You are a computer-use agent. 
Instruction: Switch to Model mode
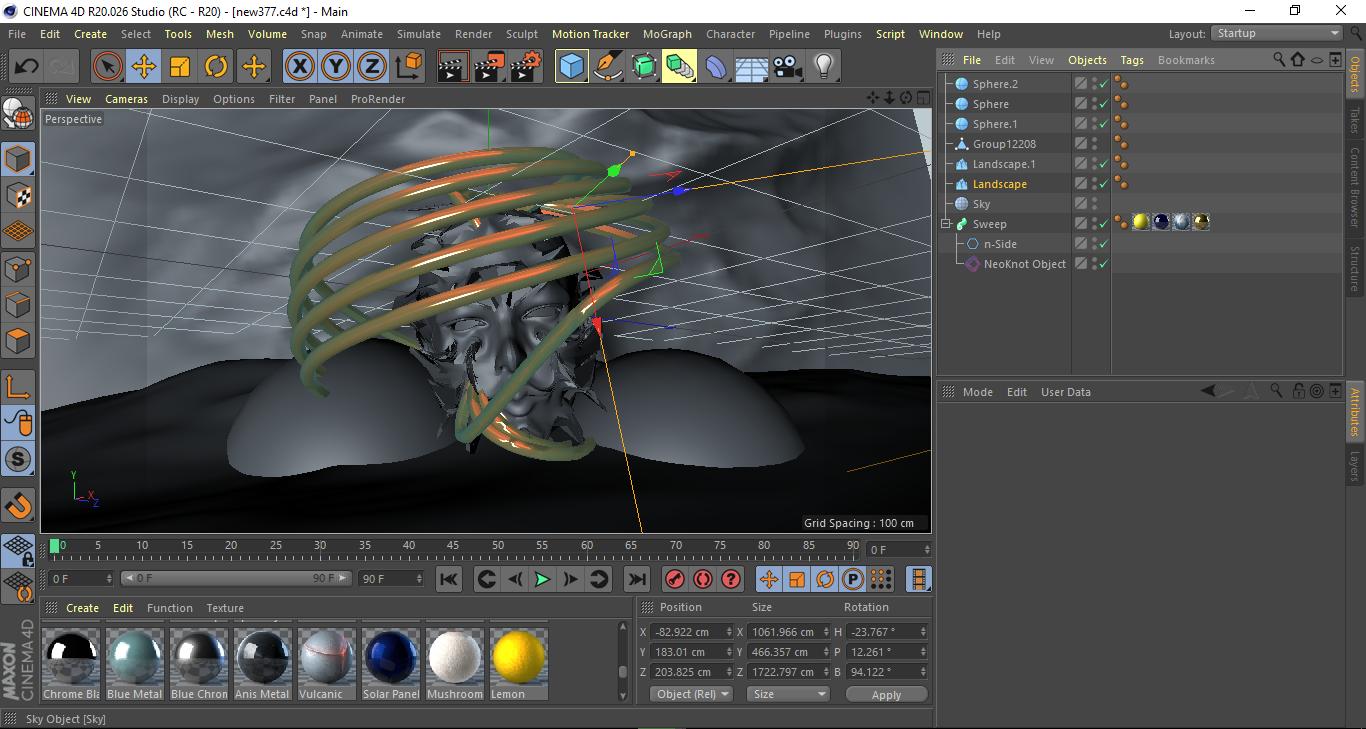click(18, 159)
